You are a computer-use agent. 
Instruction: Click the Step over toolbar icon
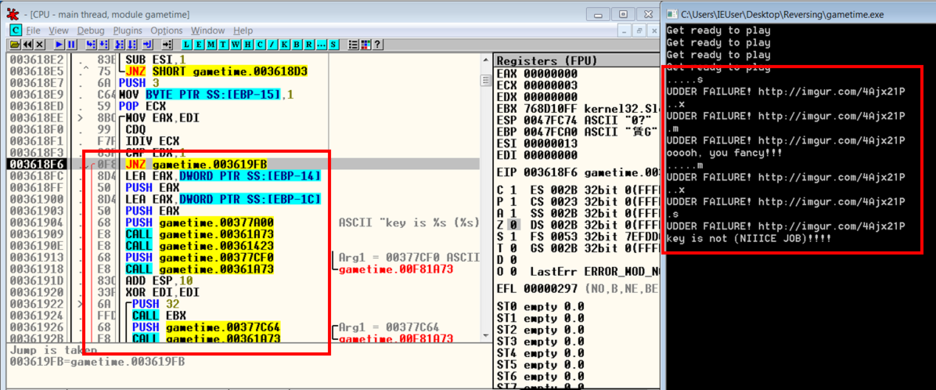[103, 44]
